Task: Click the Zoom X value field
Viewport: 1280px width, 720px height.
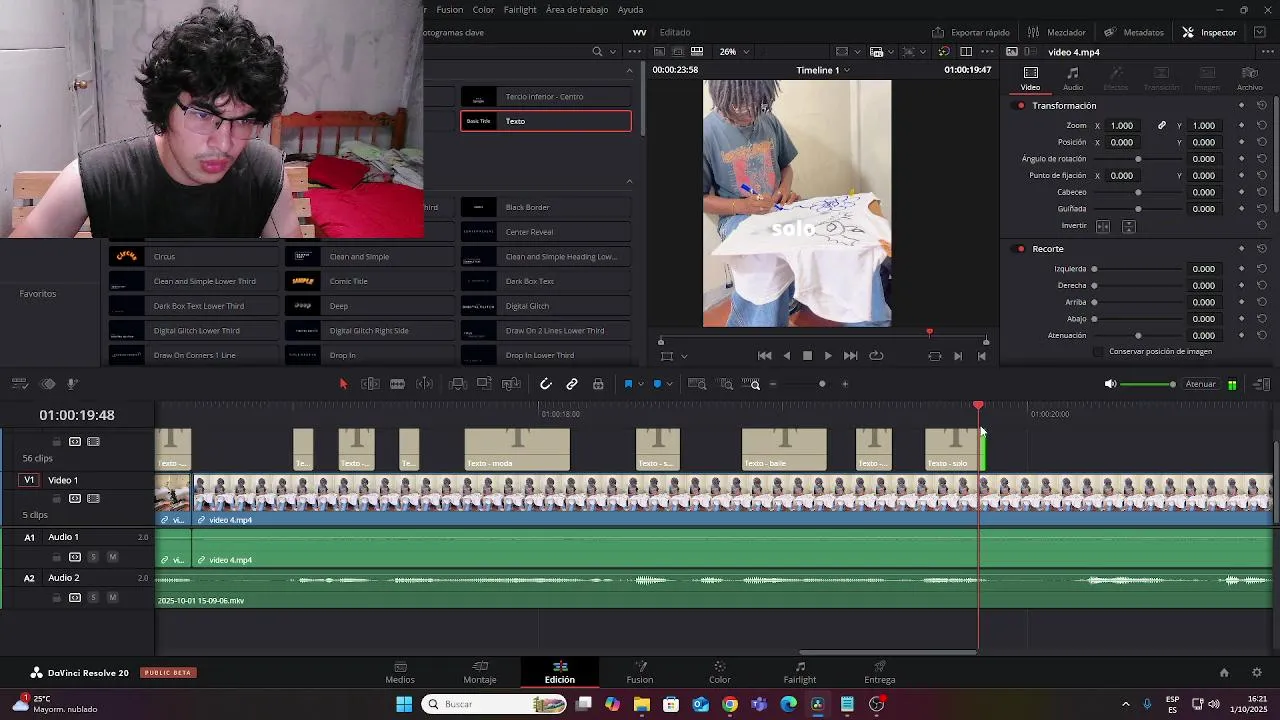Action: (1122, 126)
